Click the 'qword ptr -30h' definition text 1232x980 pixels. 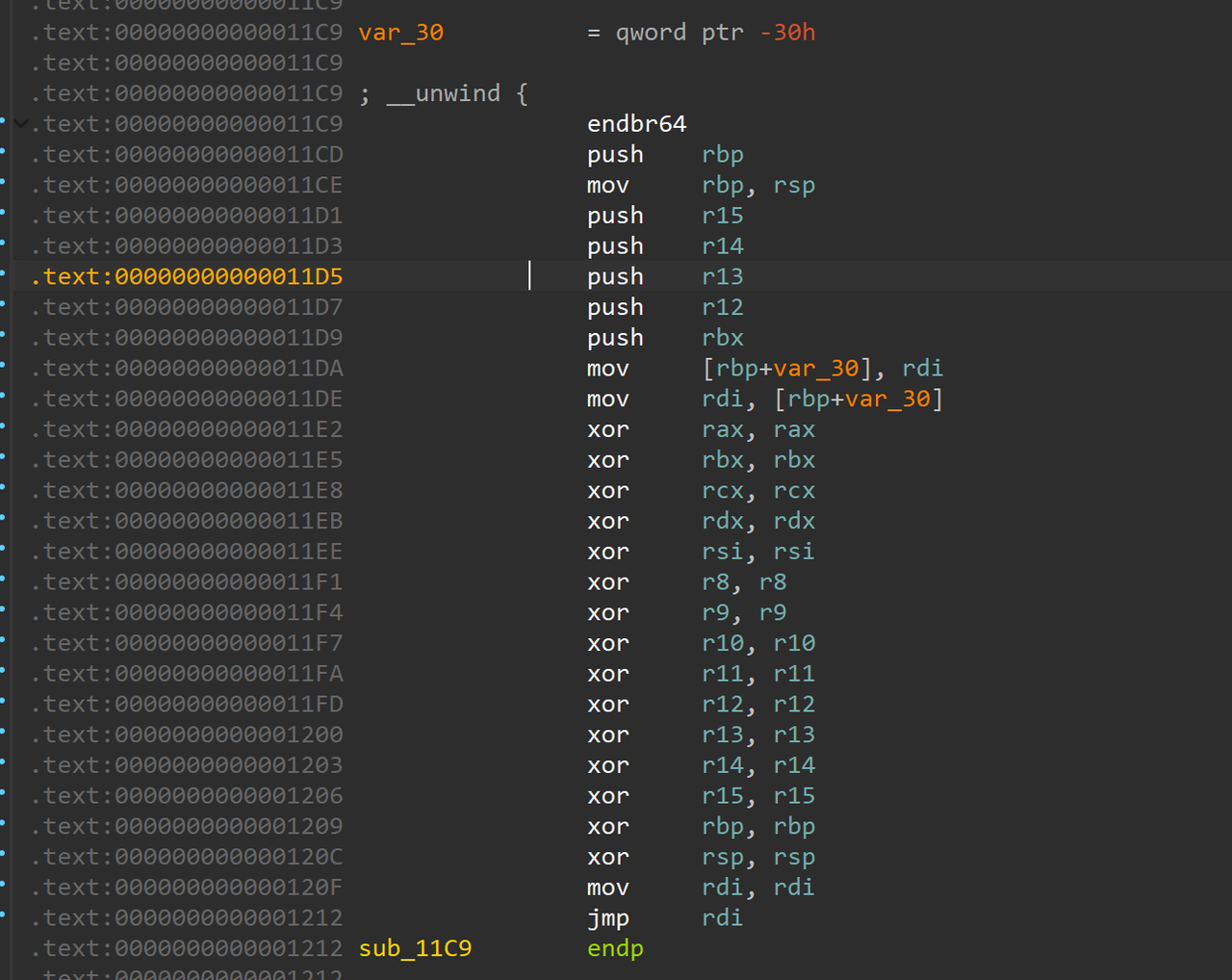click(x=715, y=33)
